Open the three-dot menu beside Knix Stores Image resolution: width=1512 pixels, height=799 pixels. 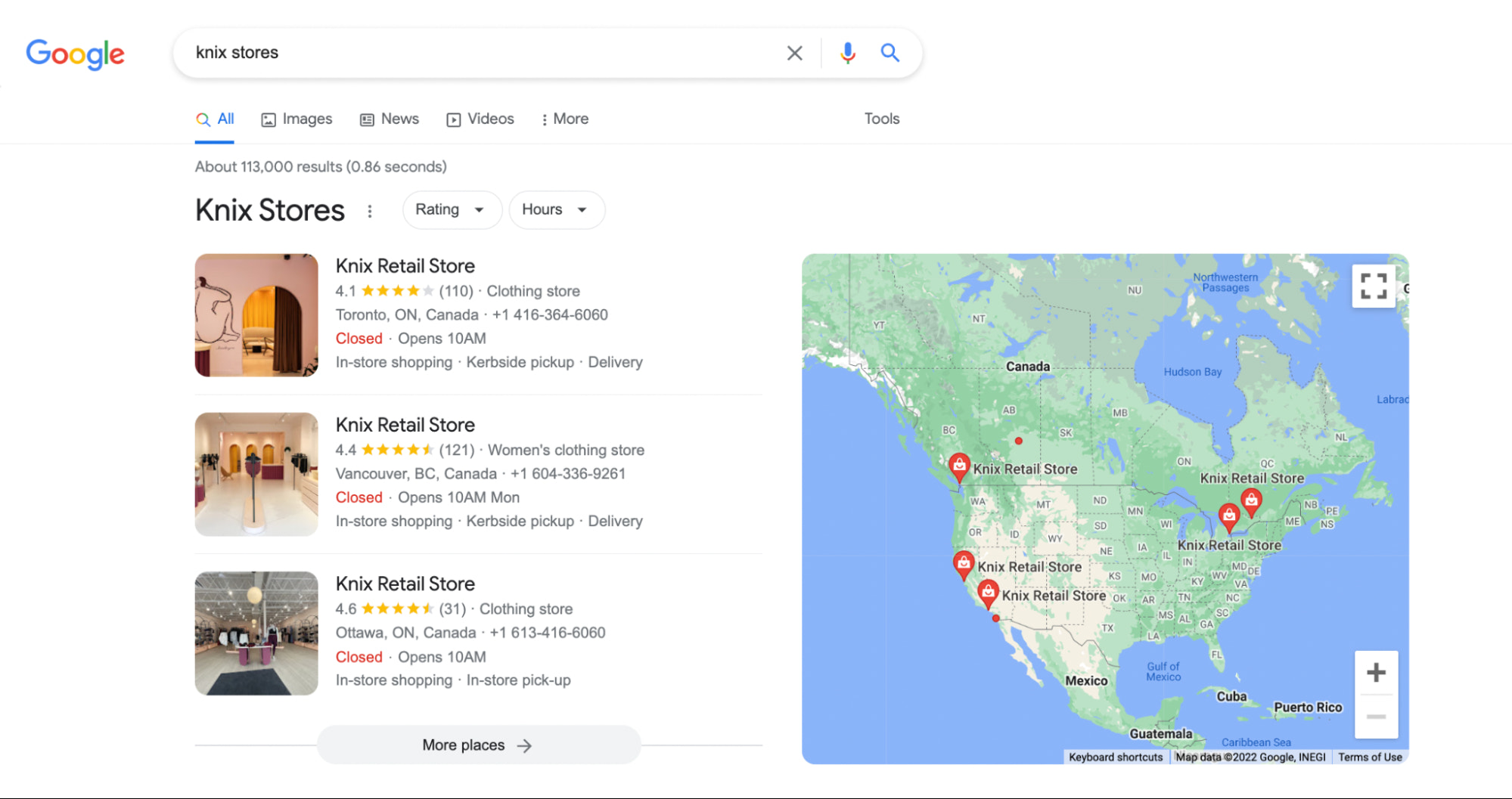(x=370, y=211)
